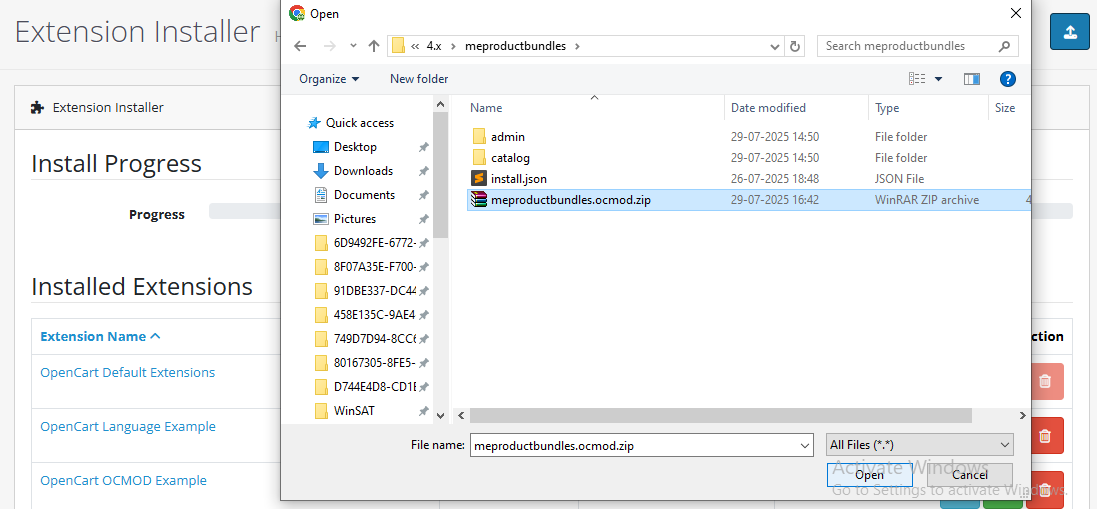1097x509 pixels.
Task: Select Desktop in the navigation pane
Action: pyautogui.click(x=355, y=147)
